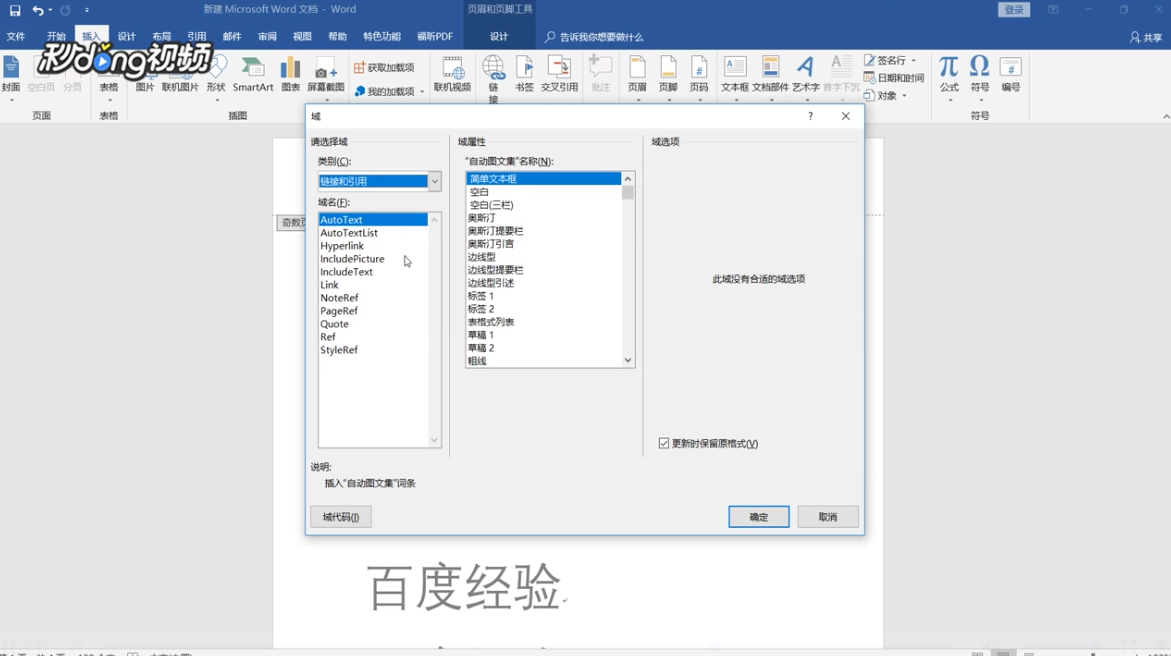Click the Login (登录) button

(1014, 10)
